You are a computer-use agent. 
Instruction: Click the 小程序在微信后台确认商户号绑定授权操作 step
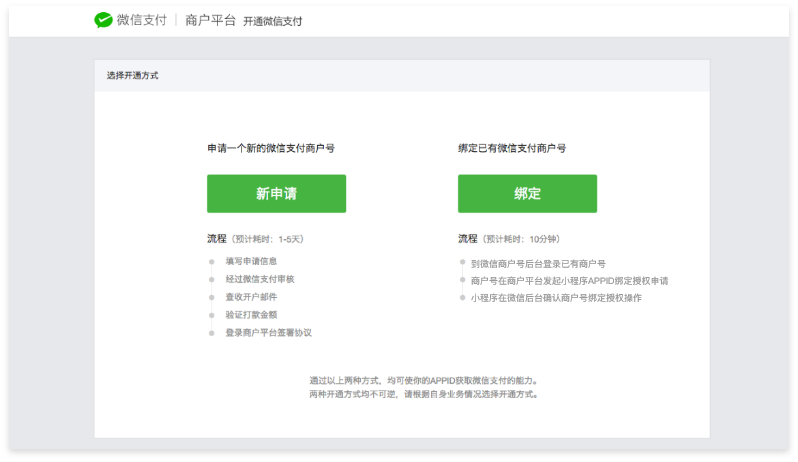(x=556, y=298)
